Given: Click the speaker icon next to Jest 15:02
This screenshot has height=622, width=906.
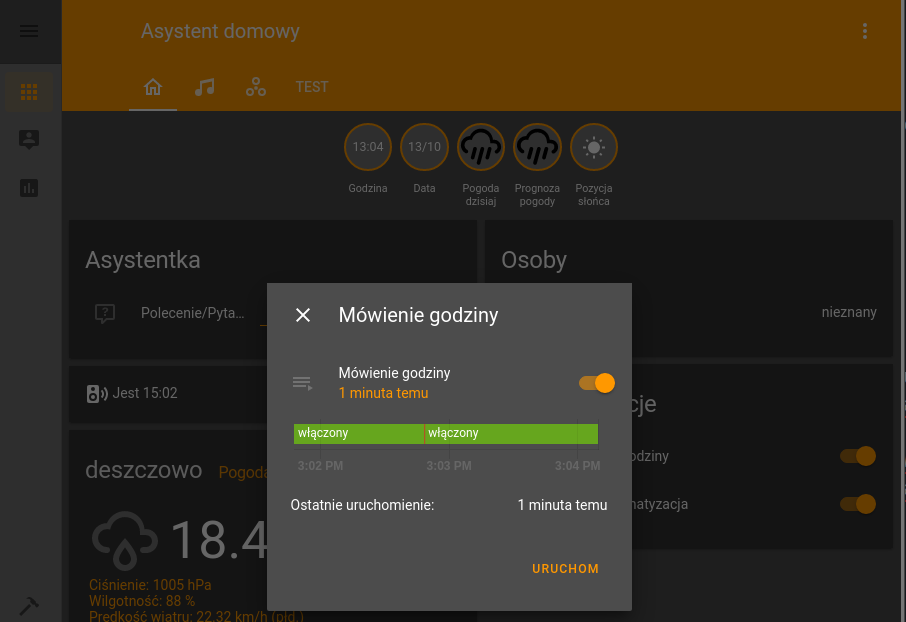Looking at the screenshot, I should tap(95, 393).
